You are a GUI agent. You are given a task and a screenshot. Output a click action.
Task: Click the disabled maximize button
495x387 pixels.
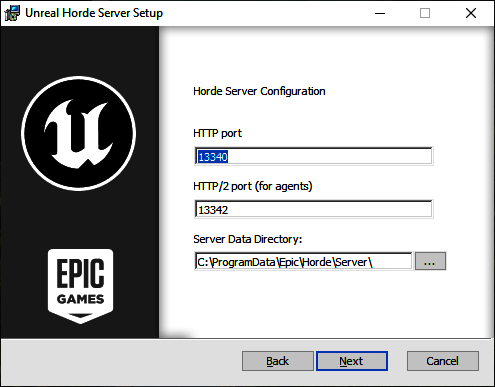coord(425,13)
